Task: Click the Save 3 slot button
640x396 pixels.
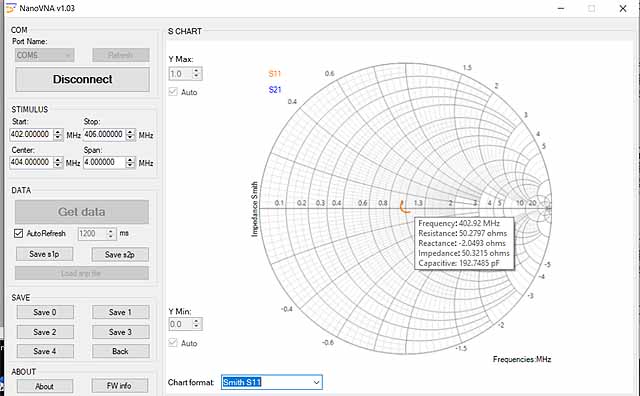Action: click(x=120, y=332)
